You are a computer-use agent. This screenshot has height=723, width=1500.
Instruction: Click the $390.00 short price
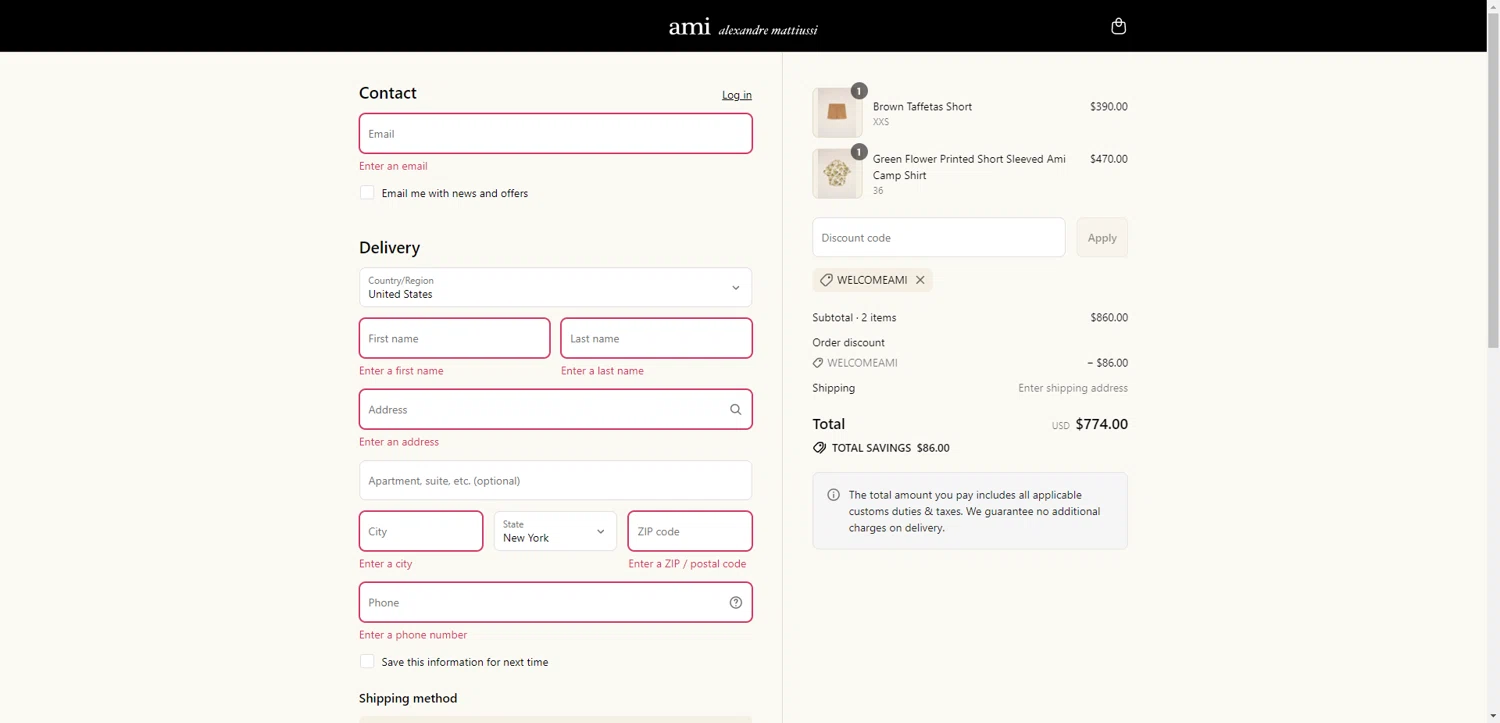(x=1109, y=106)
